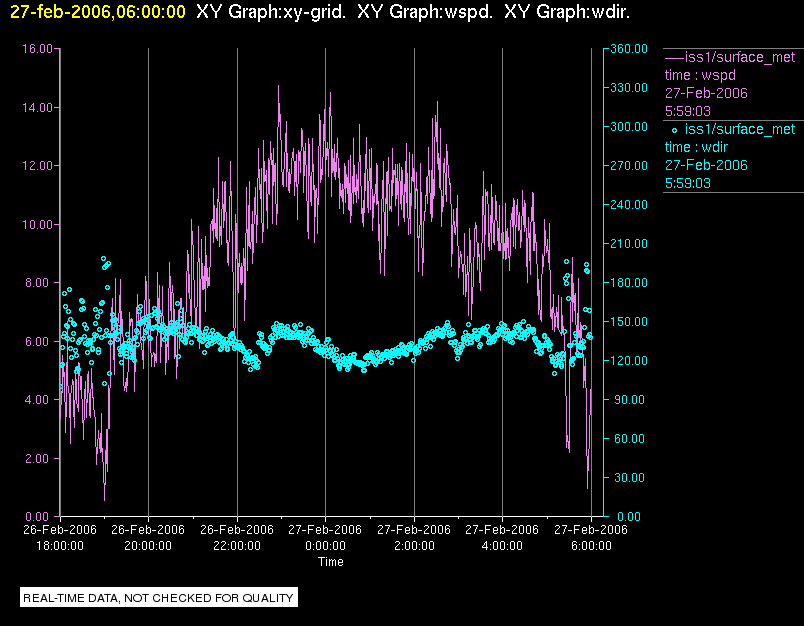Click the yellow timestamp 27-feb-2006,06:00:00 in title
Screen dimensions: 804x626
coord(97,11)
